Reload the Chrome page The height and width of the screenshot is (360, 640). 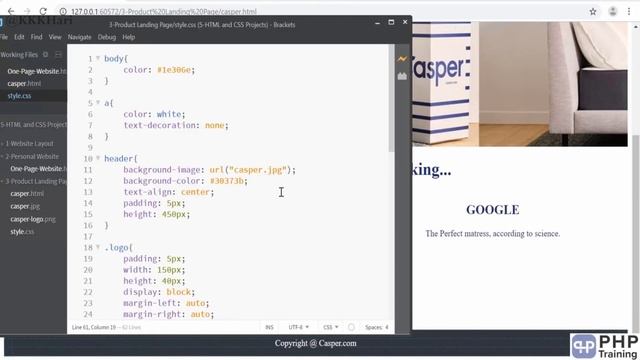tap(43, 11)
